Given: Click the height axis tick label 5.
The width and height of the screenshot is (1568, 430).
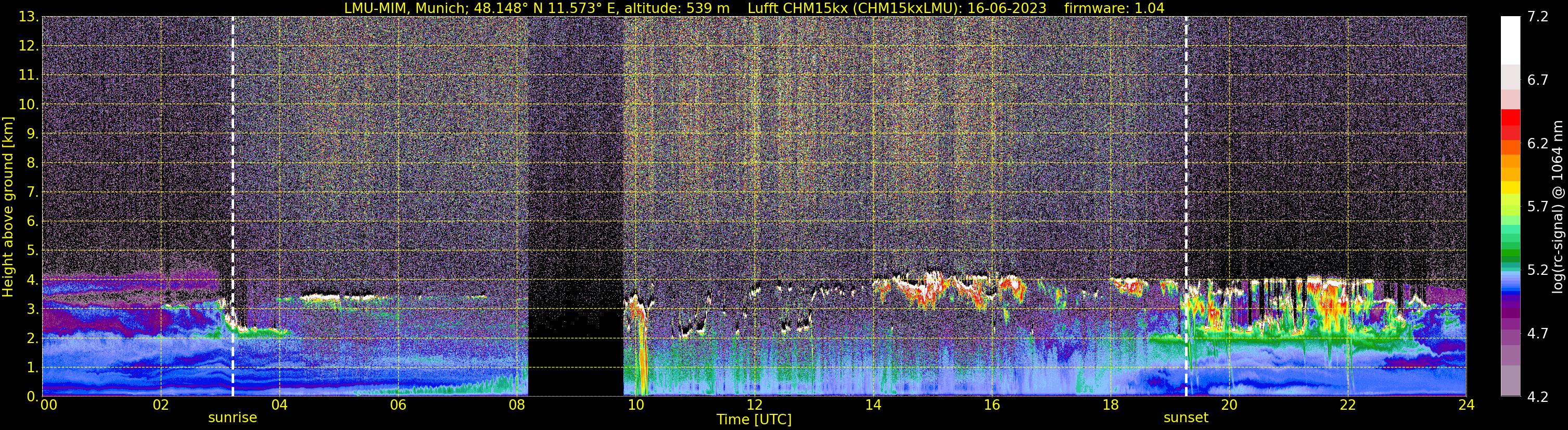Looking at the screenshot, I should [32, 251].
